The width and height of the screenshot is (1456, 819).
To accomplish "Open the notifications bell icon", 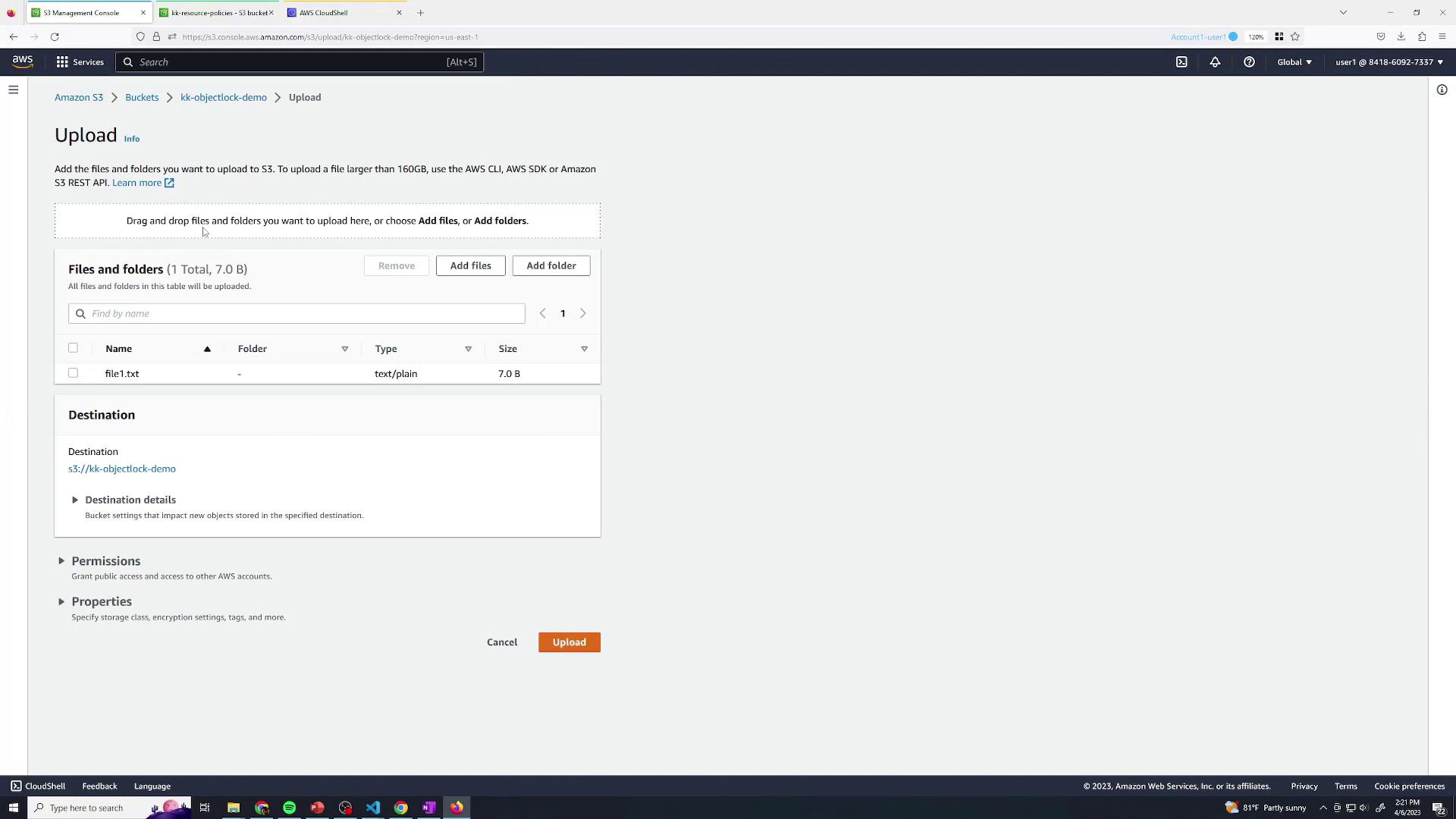I will coord(1215,62).
